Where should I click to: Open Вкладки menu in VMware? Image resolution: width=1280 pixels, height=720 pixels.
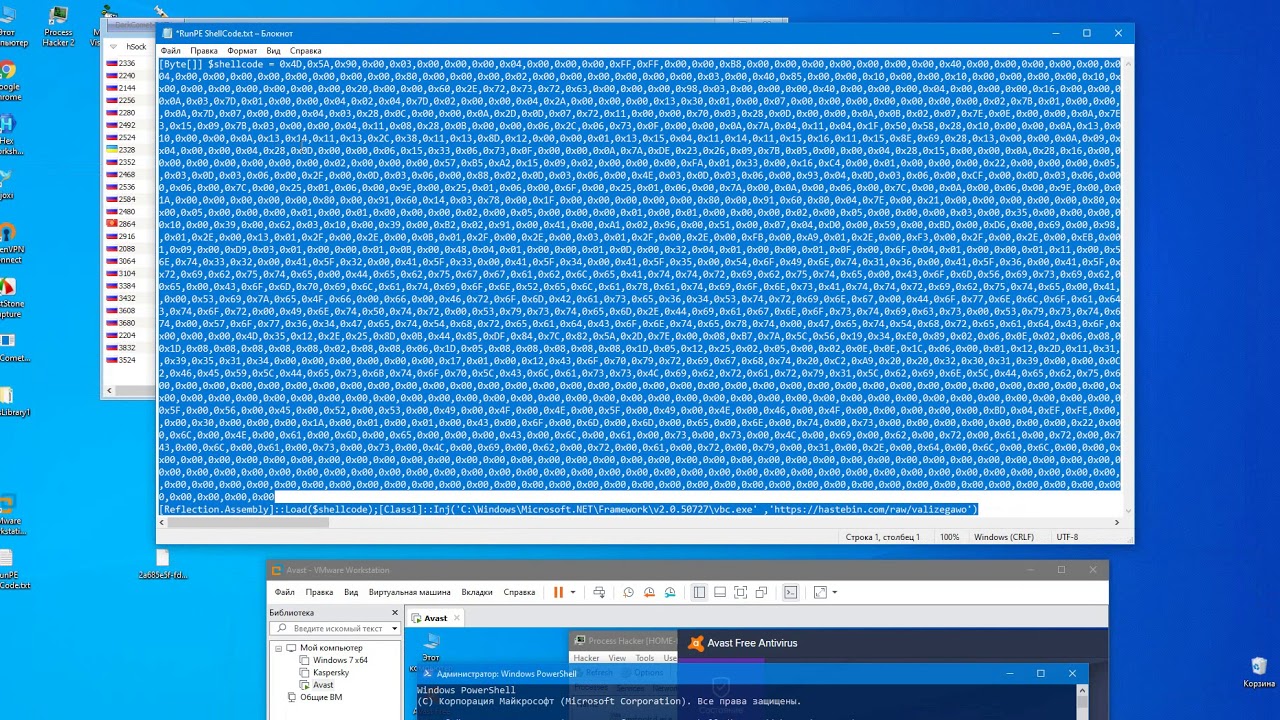tap(476, 592)
